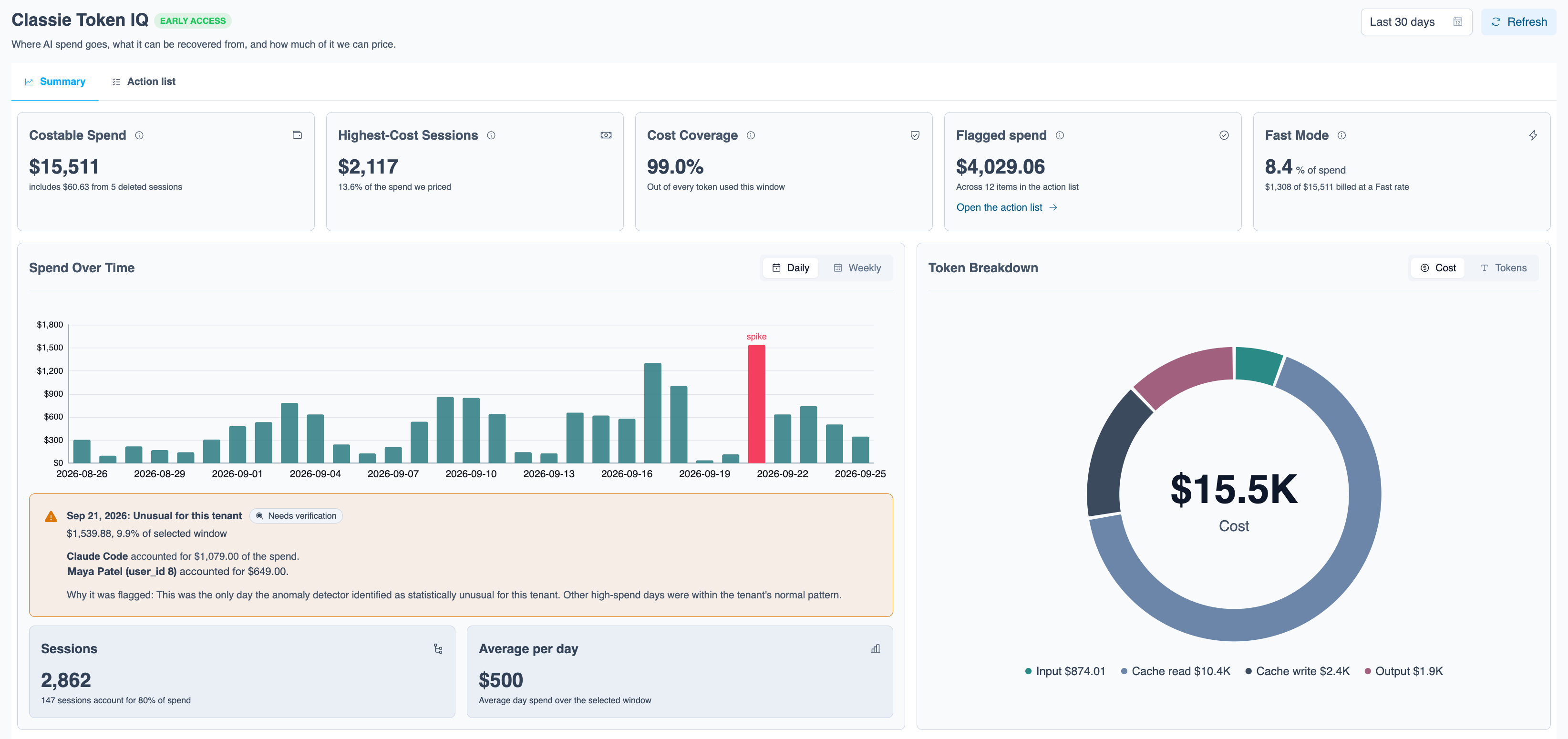
Task: Click the $2,117 Highest-Cost Sessions value
Action: [x=368, y=167]
